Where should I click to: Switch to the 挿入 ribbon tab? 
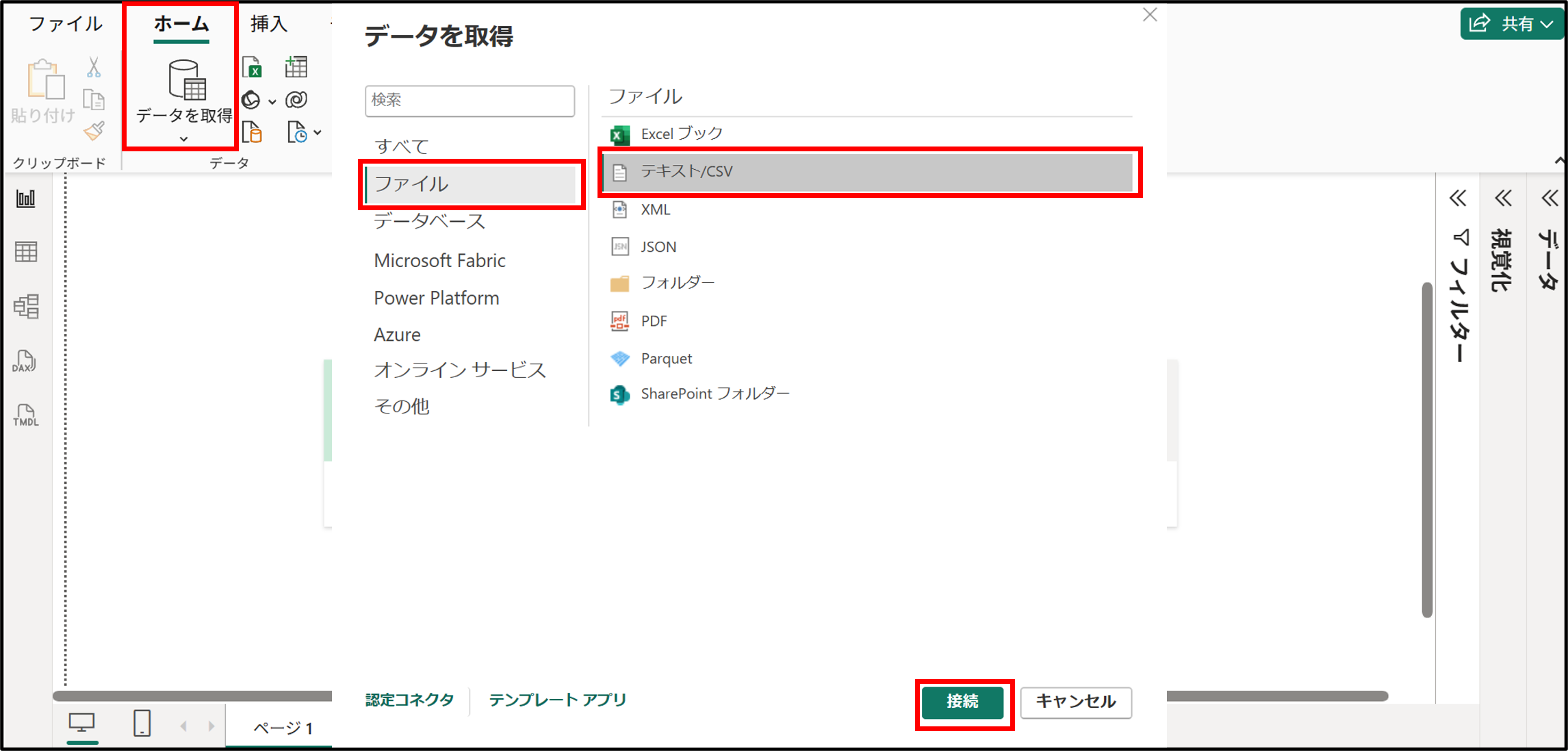[268, 24]
